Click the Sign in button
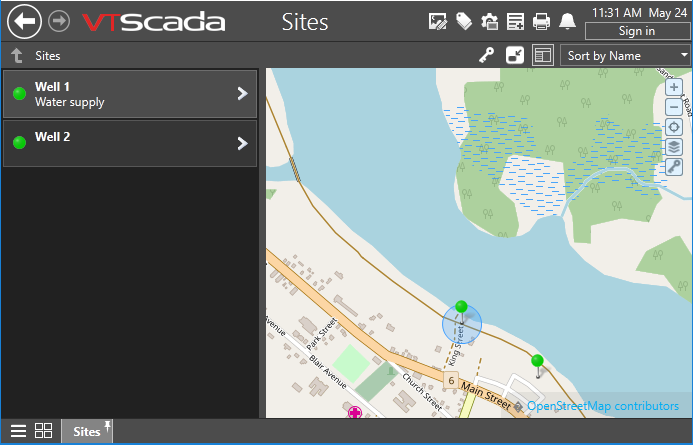Viewport: 693px width, 445px height. coord(637,31)
